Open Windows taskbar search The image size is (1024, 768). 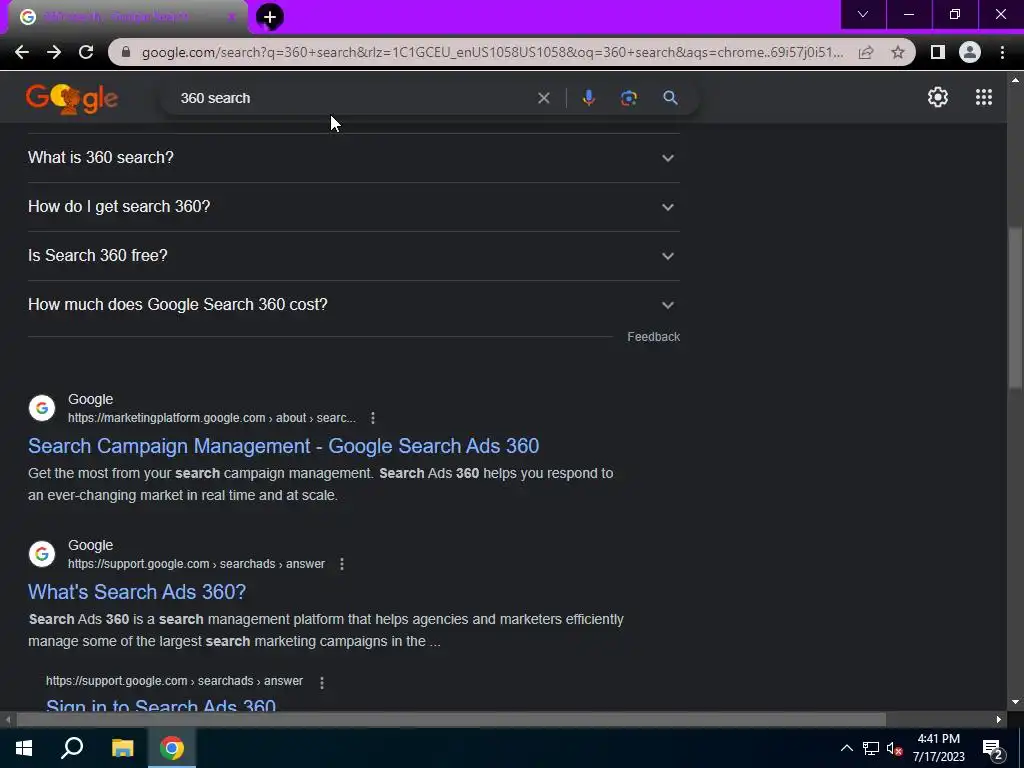tap(72, 748)
